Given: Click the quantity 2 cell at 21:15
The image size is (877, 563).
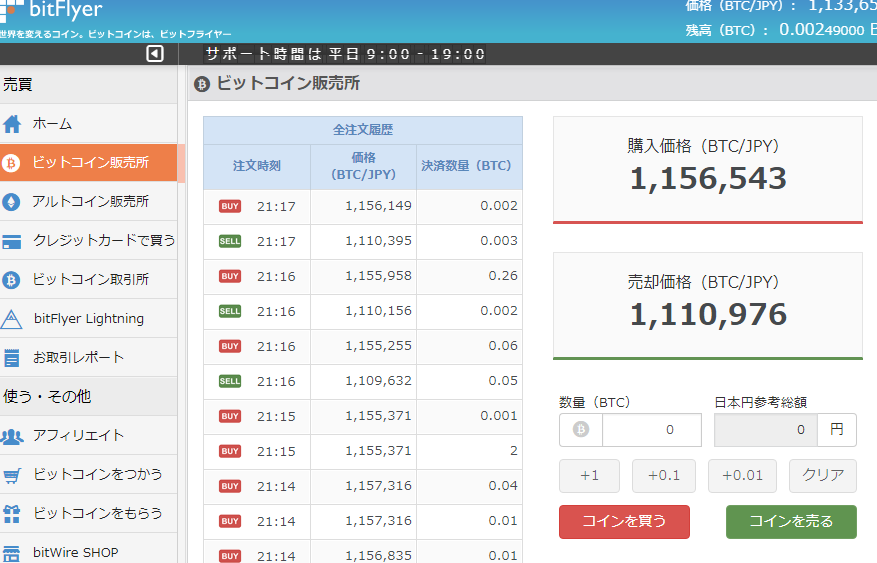Looking at the screenshot, I should click(x=469, y=451).
